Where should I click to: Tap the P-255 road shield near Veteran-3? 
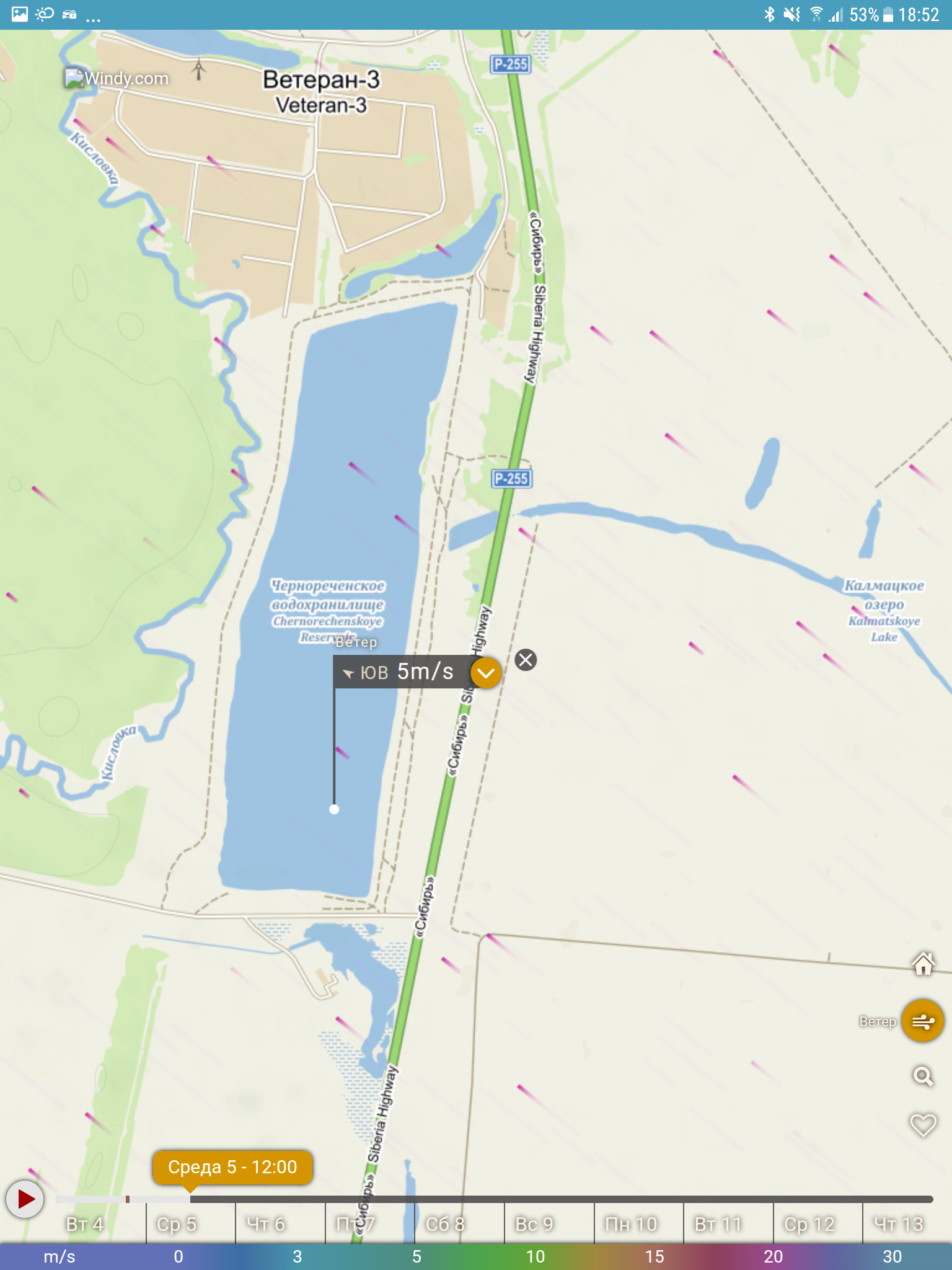coord(510,64)
